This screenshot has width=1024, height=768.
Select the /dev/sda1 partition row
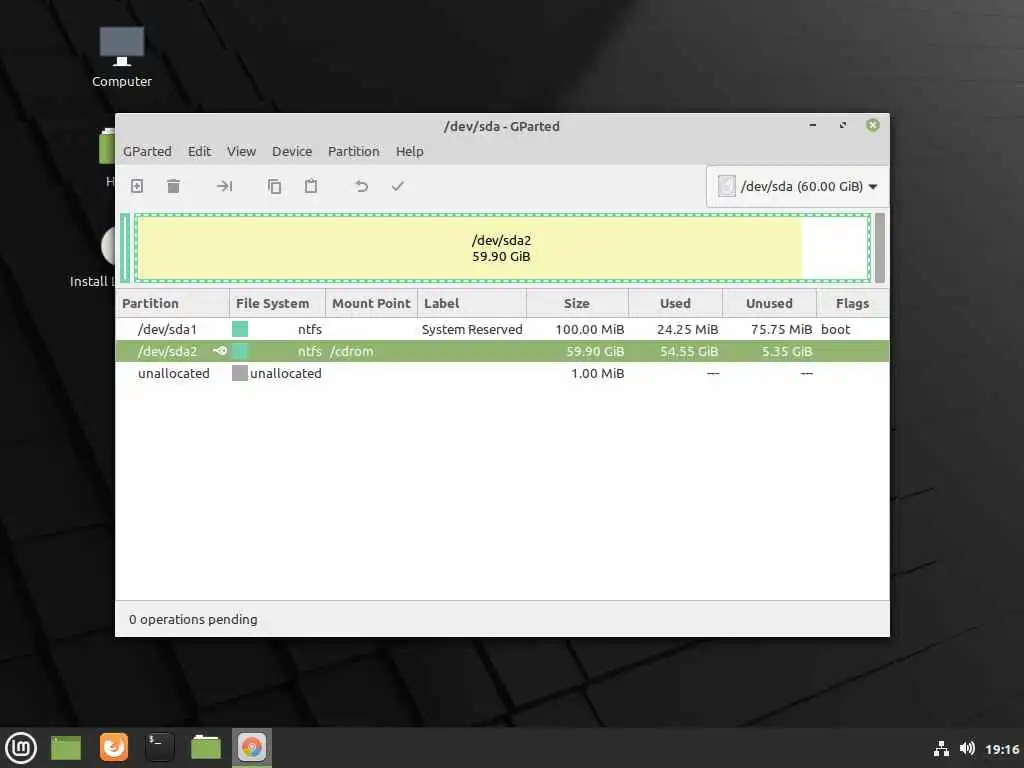click(502, 329)
